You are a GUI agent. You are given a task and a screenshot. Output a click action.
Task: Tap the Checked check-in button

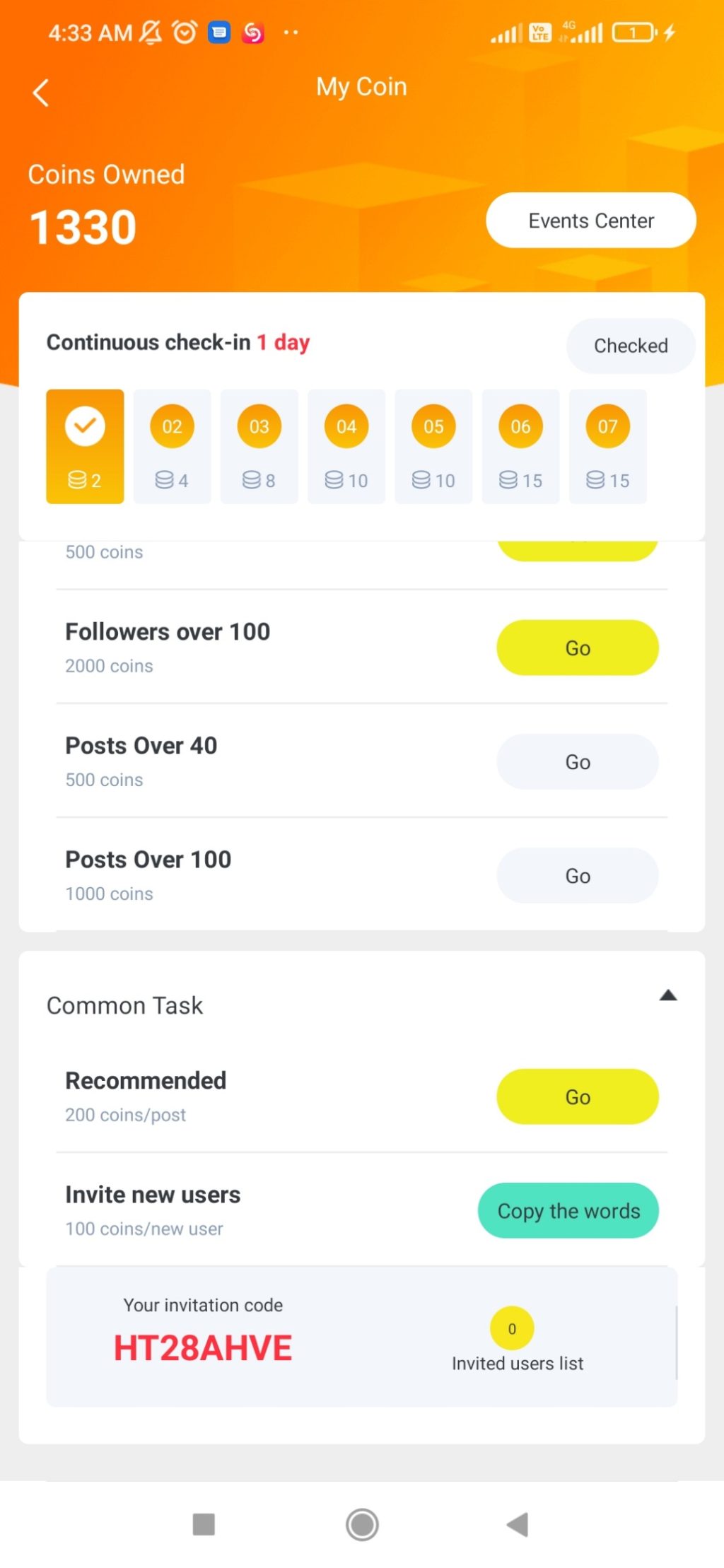point(630,346)
